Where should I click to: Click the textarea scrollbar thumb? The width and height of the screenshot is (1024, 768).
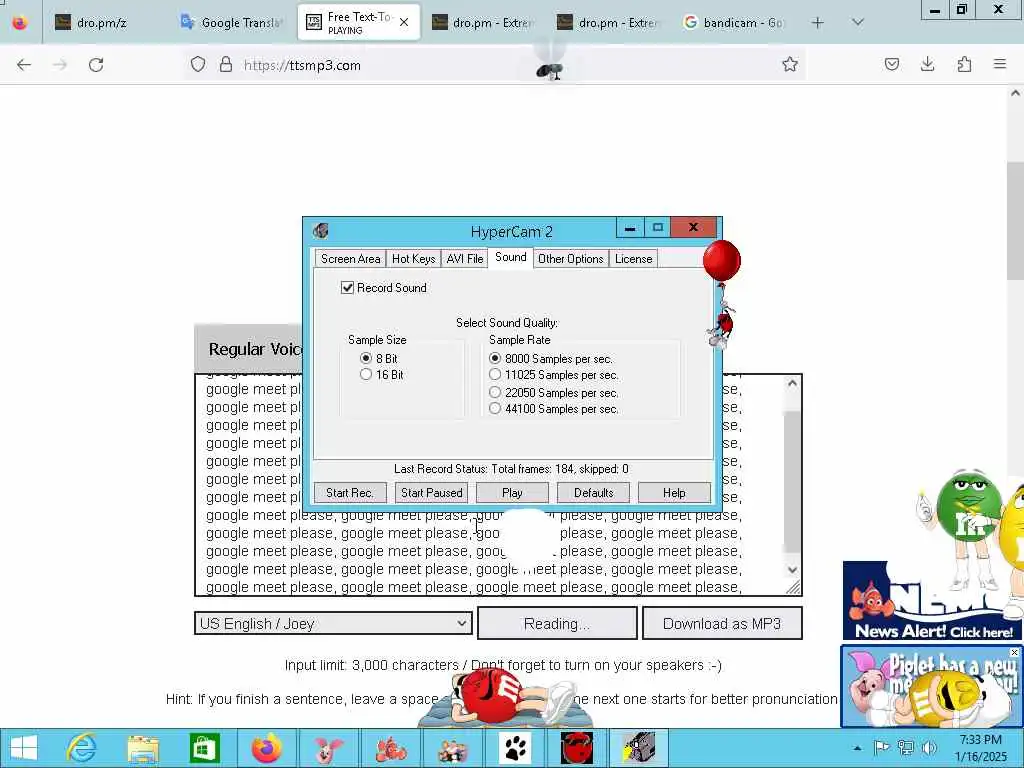pos(792,482)
